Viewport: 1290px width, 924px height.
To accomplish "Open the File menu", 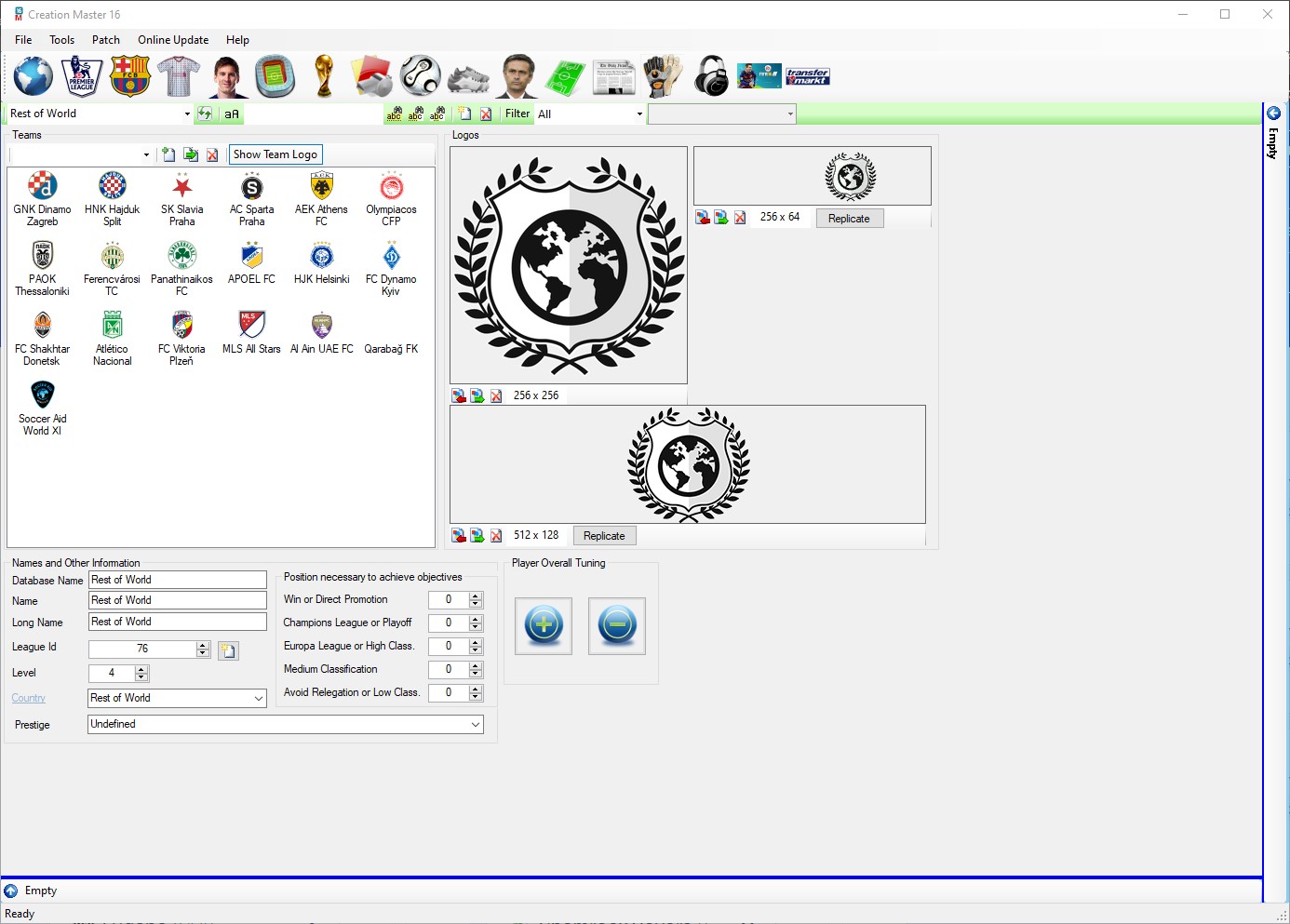I will (23, 40).
